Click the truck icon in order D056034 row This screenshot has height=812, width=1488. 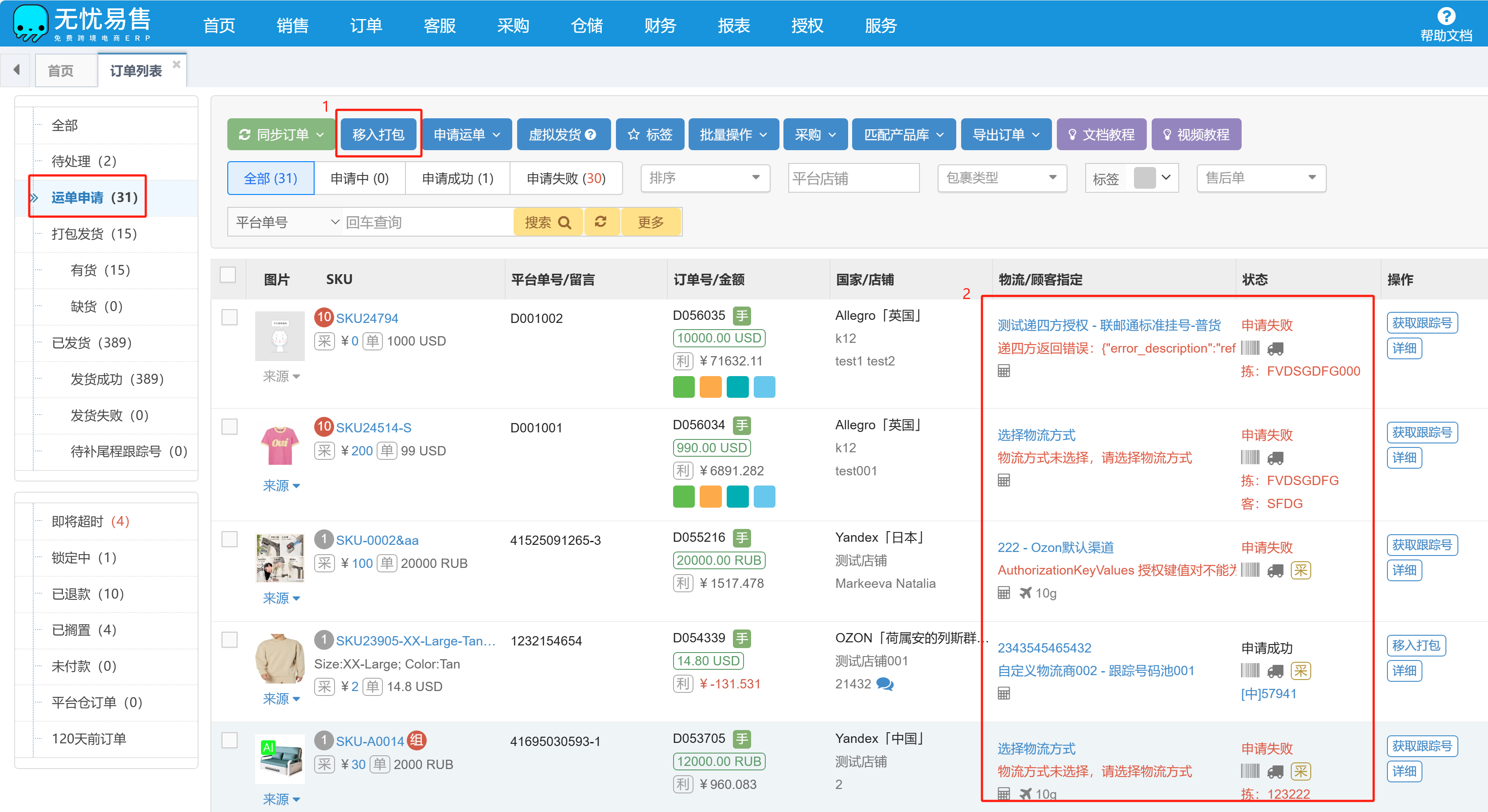coord(1275,458)
